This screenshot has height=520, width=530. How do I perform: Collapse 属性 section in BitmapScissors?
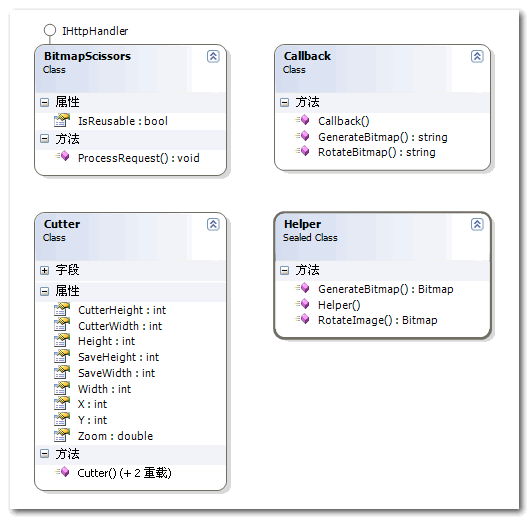[44, 102]
